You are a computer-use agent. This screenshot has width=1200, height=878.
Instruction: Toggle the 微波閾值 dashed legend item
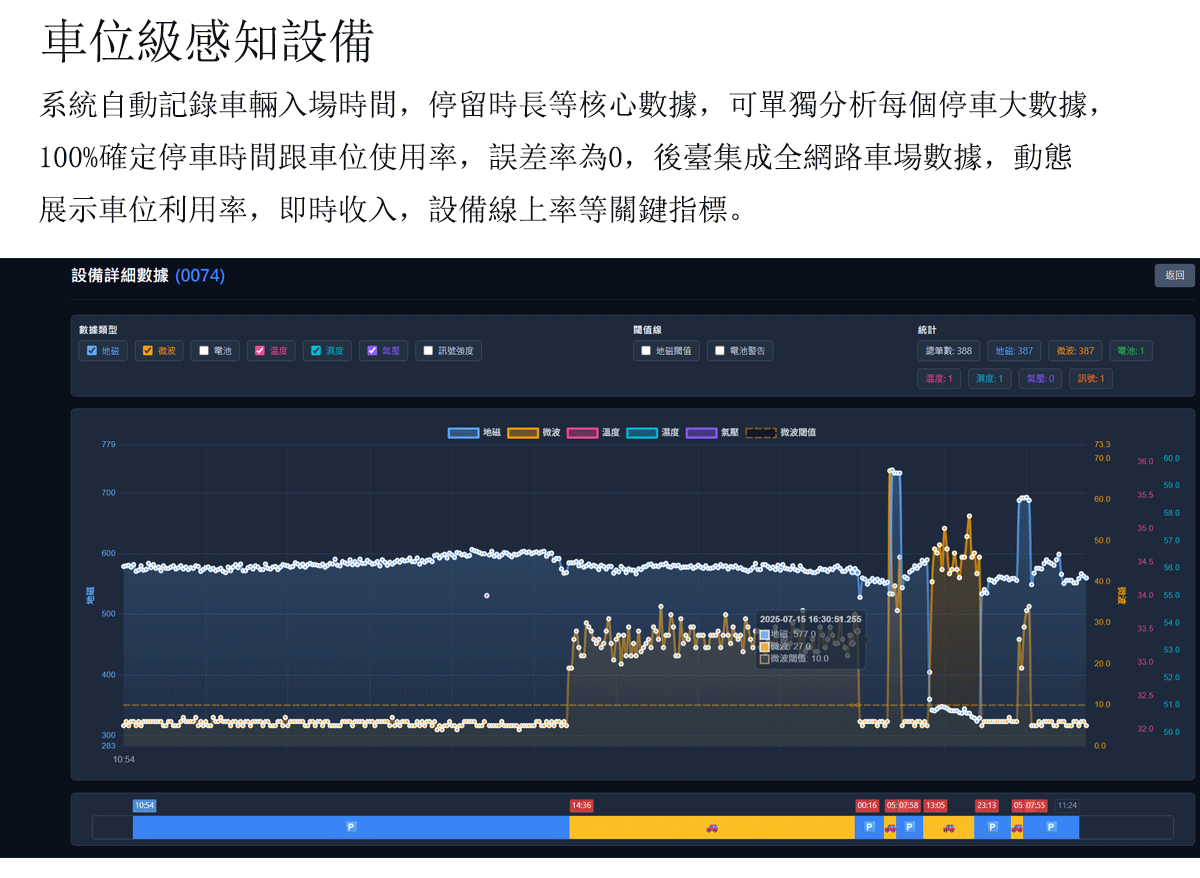[x=761, y=433]
